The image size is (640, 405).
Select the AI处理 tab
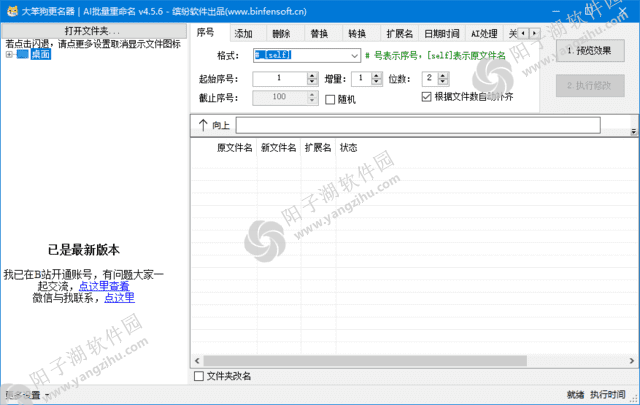click(484, 33)
